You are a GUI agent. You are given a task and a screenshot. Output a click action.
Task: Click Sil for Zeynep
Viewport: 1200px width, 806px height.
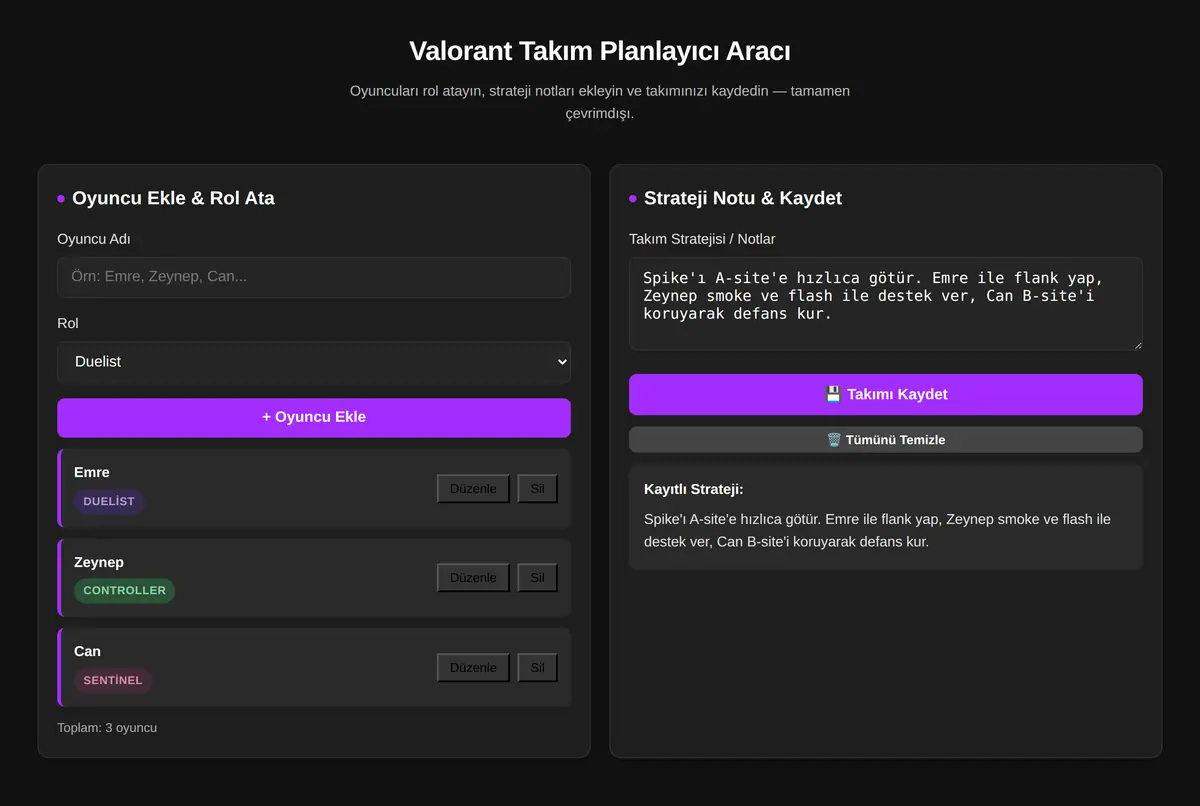coord(537,577)
